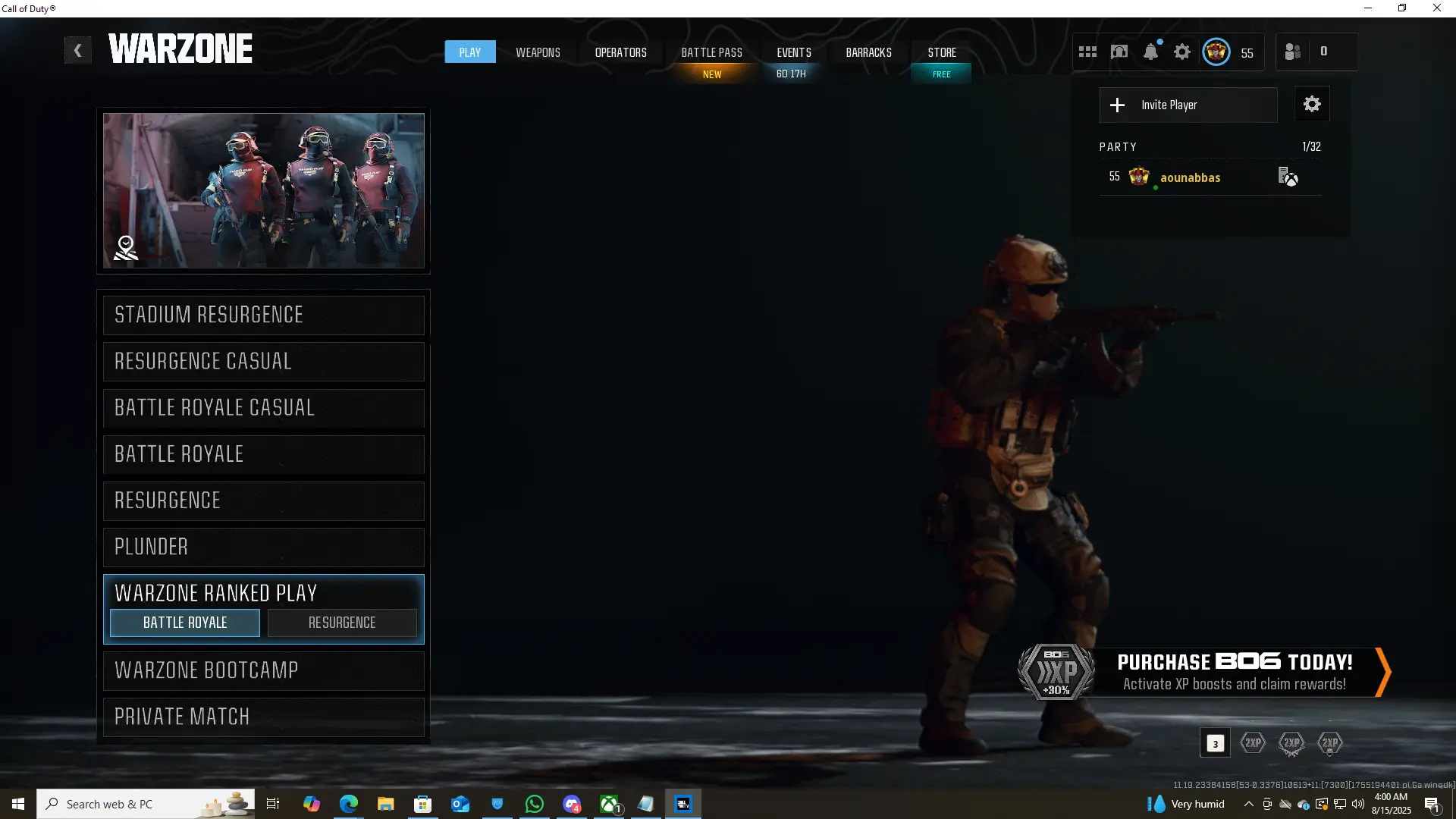Select Stadium Resurgence mode

[263, 315]
